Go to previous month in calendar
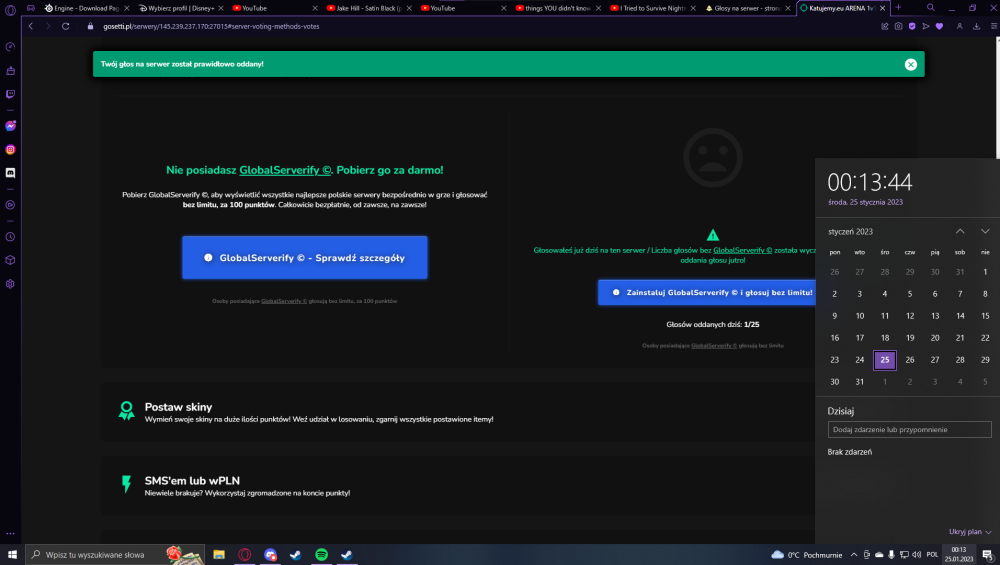The height and width of the screenshot is (565, 1000). [x=960, y=231]
